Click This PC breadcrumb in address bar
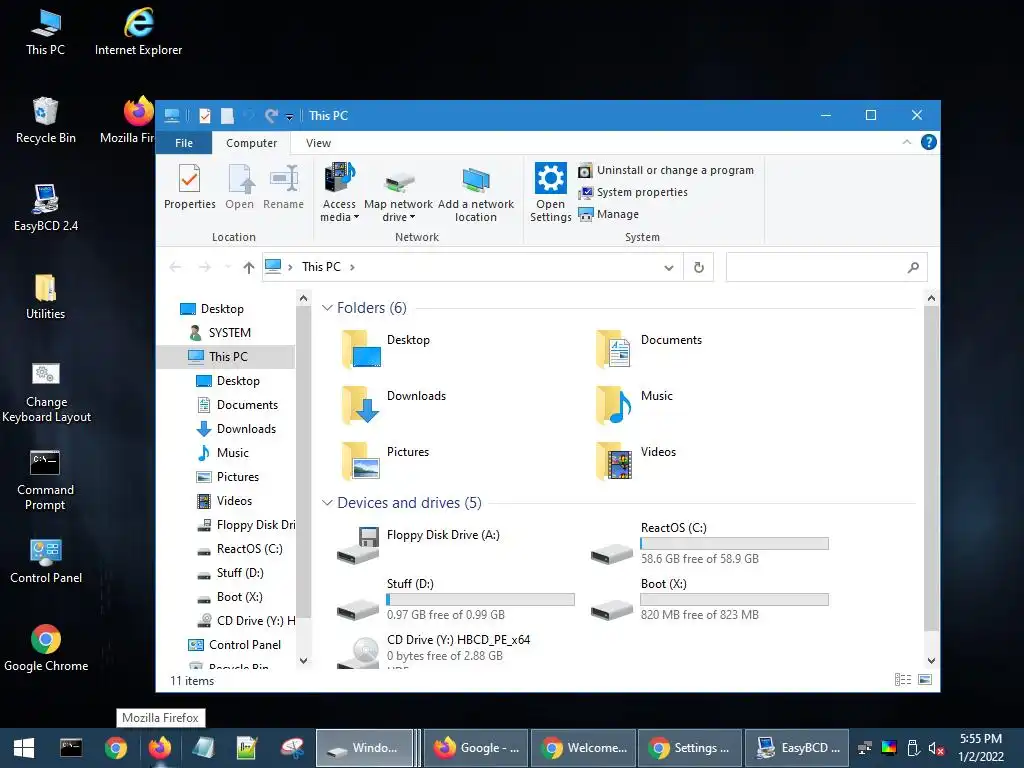 coord(321,267)
